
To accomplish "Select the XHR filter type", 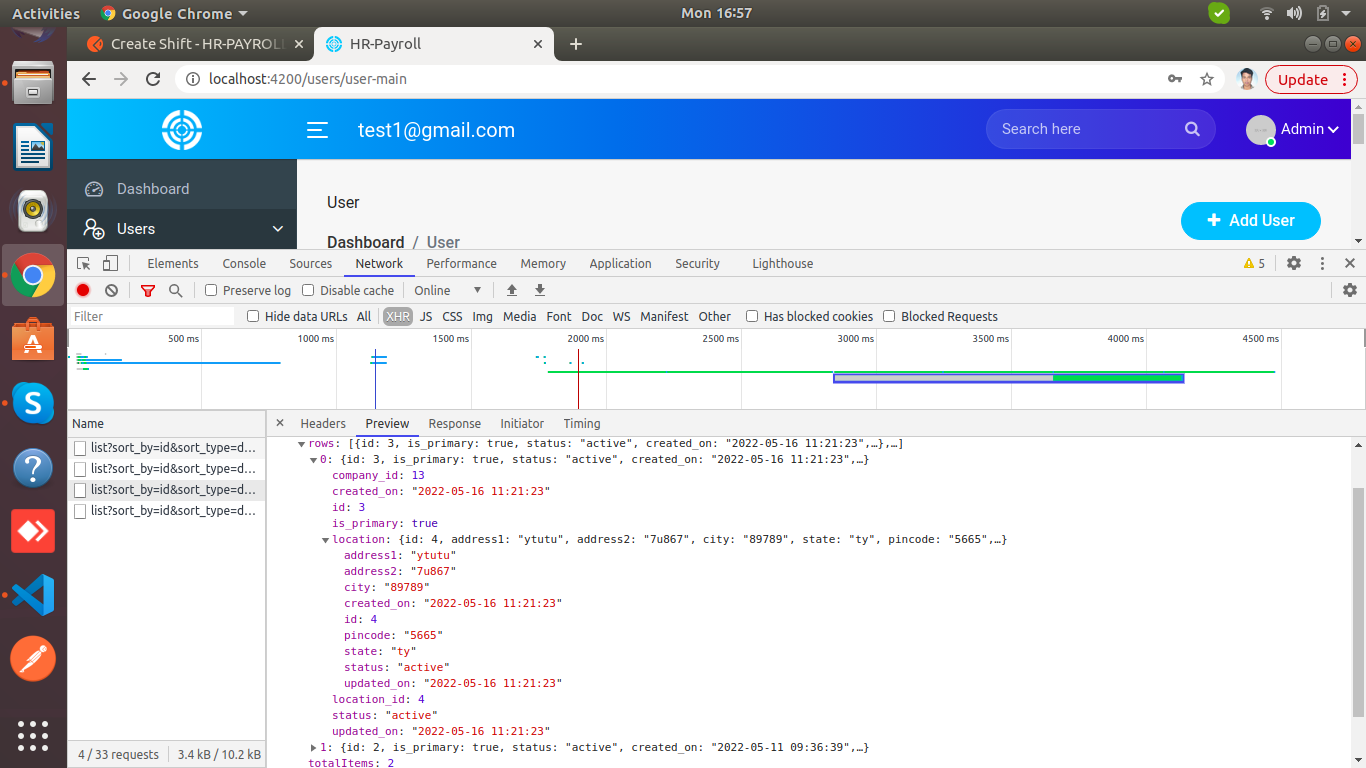I will 398,316.
